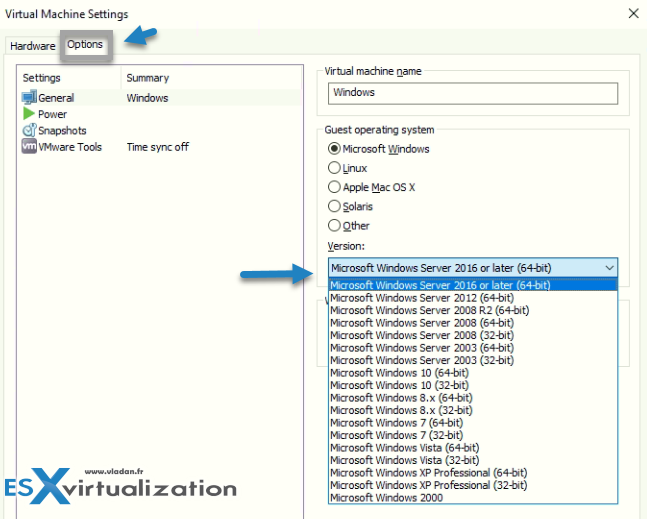Select the VMware Tools settings row

click(161, 147)
